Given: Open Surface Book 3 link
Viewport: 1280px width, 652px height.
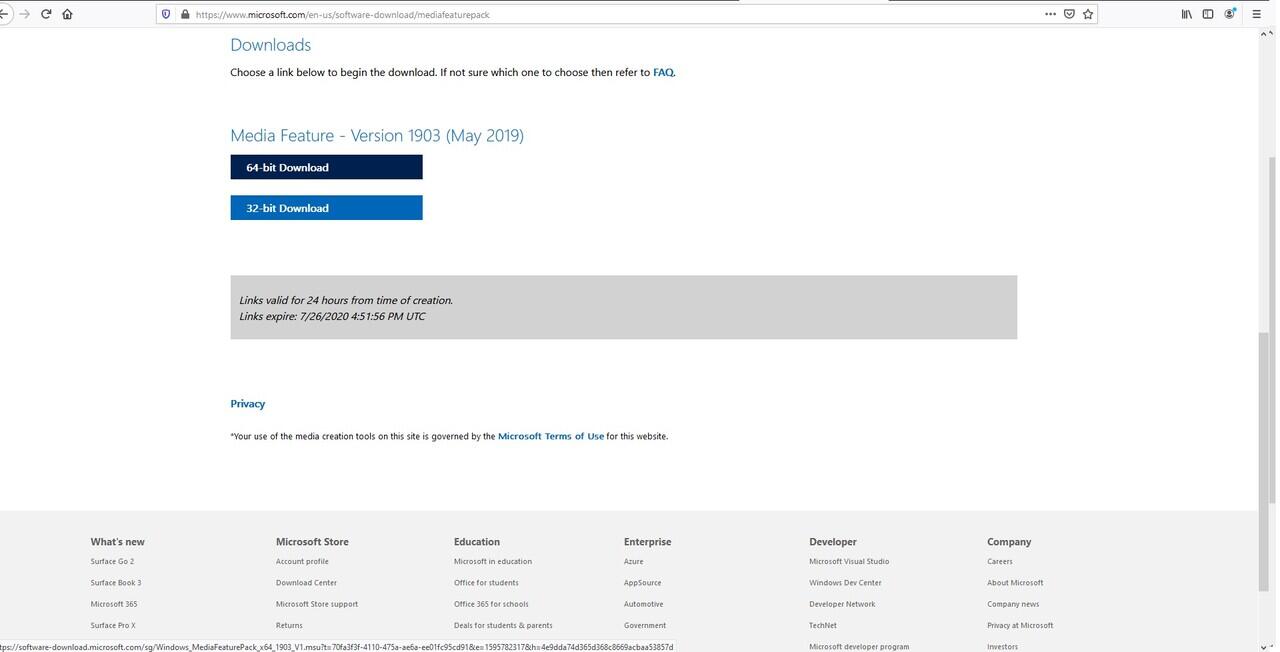Looking at the screenshot, I should (116, 583).
